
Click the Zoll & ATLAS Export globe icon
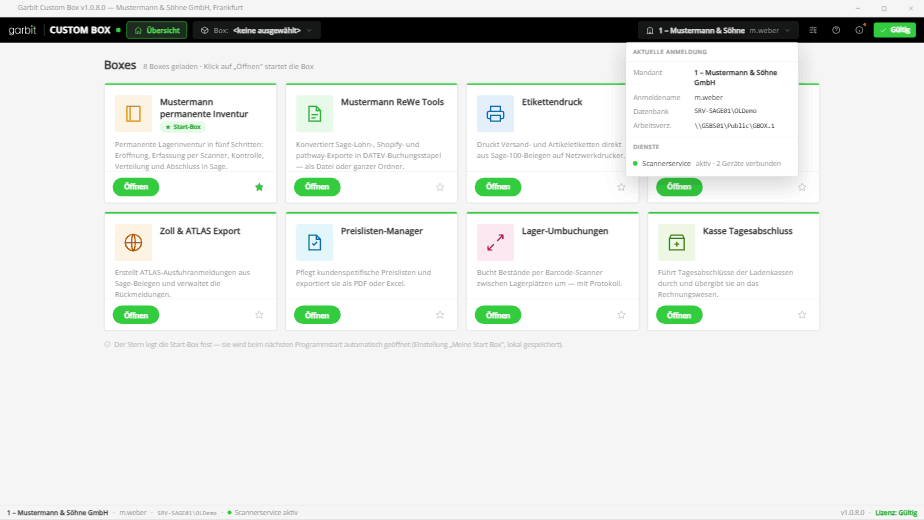(x=133, y=242)
